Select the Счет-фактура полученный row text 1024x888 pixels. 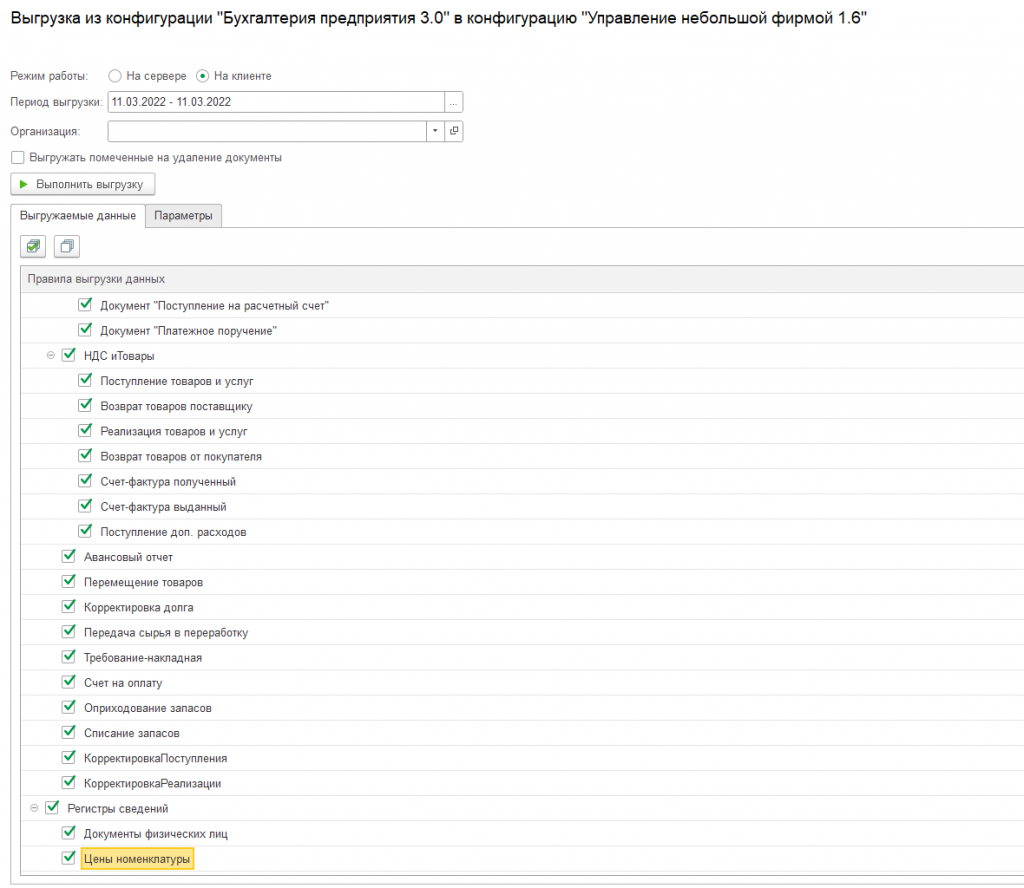click(x=168, y=482)
